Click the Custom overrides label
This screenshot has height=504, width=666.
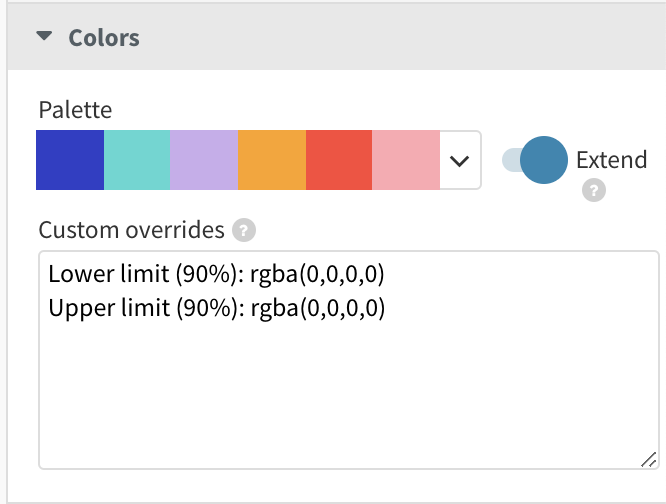tap(132, 231)
